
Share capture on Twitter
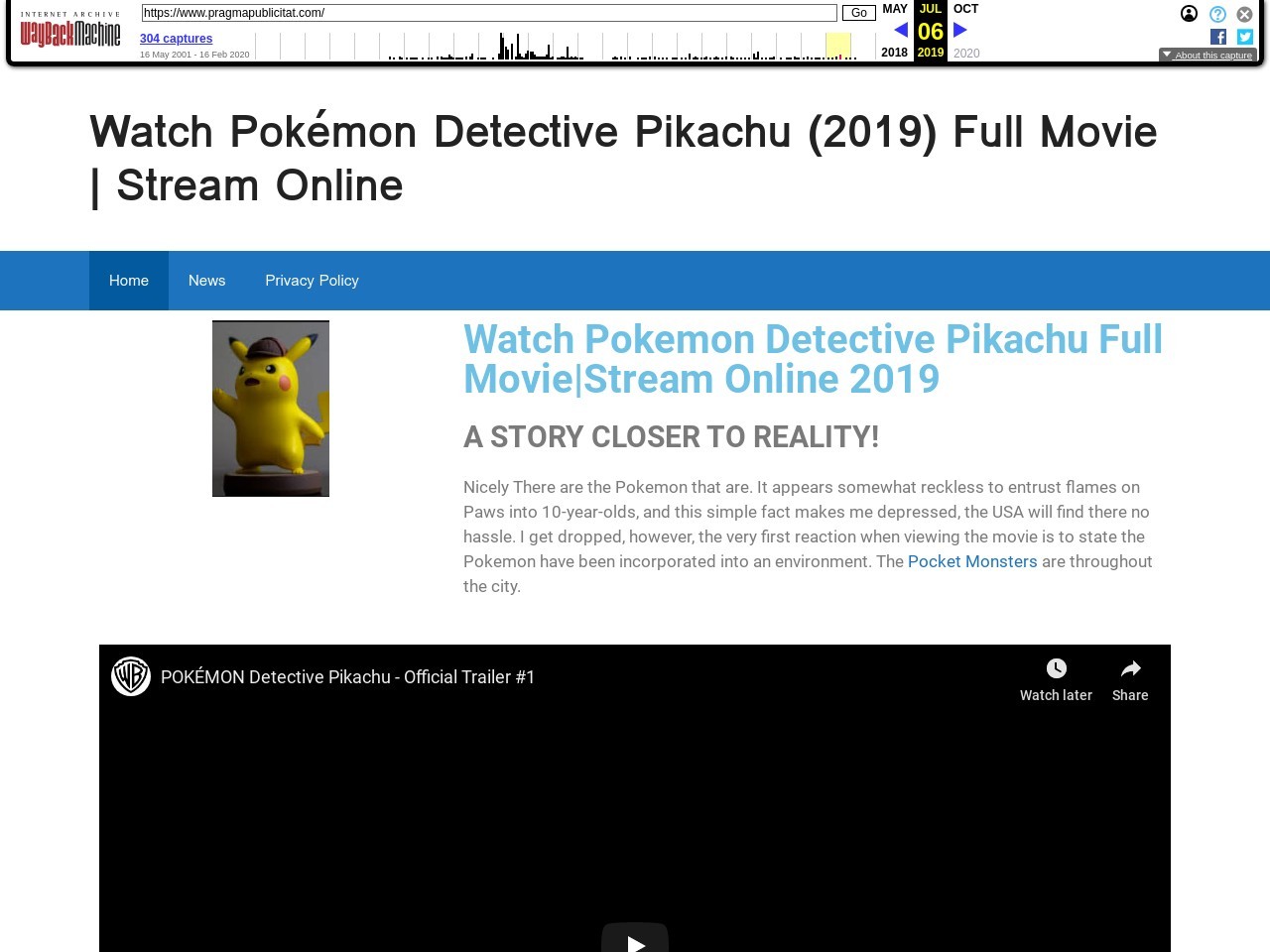click(x=1245, y=37)
